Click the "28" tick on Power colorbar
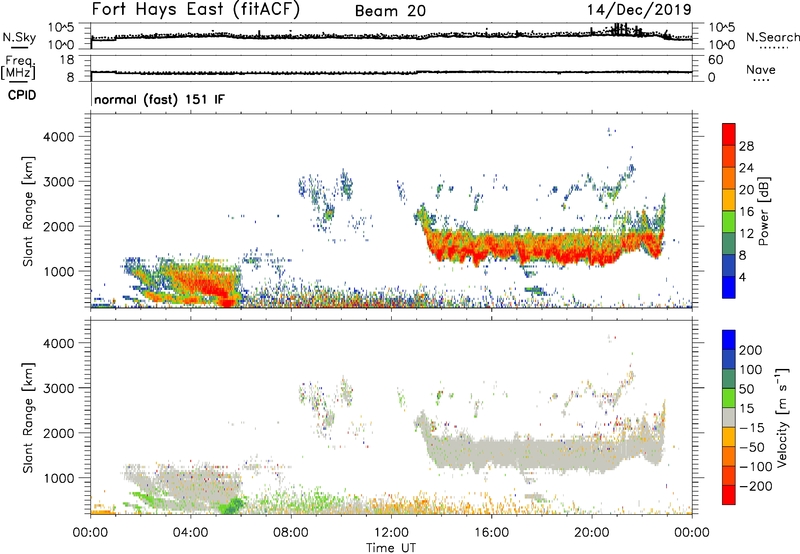Image resolution: width=800 pixels, height=554 pixels. point(746,146)
